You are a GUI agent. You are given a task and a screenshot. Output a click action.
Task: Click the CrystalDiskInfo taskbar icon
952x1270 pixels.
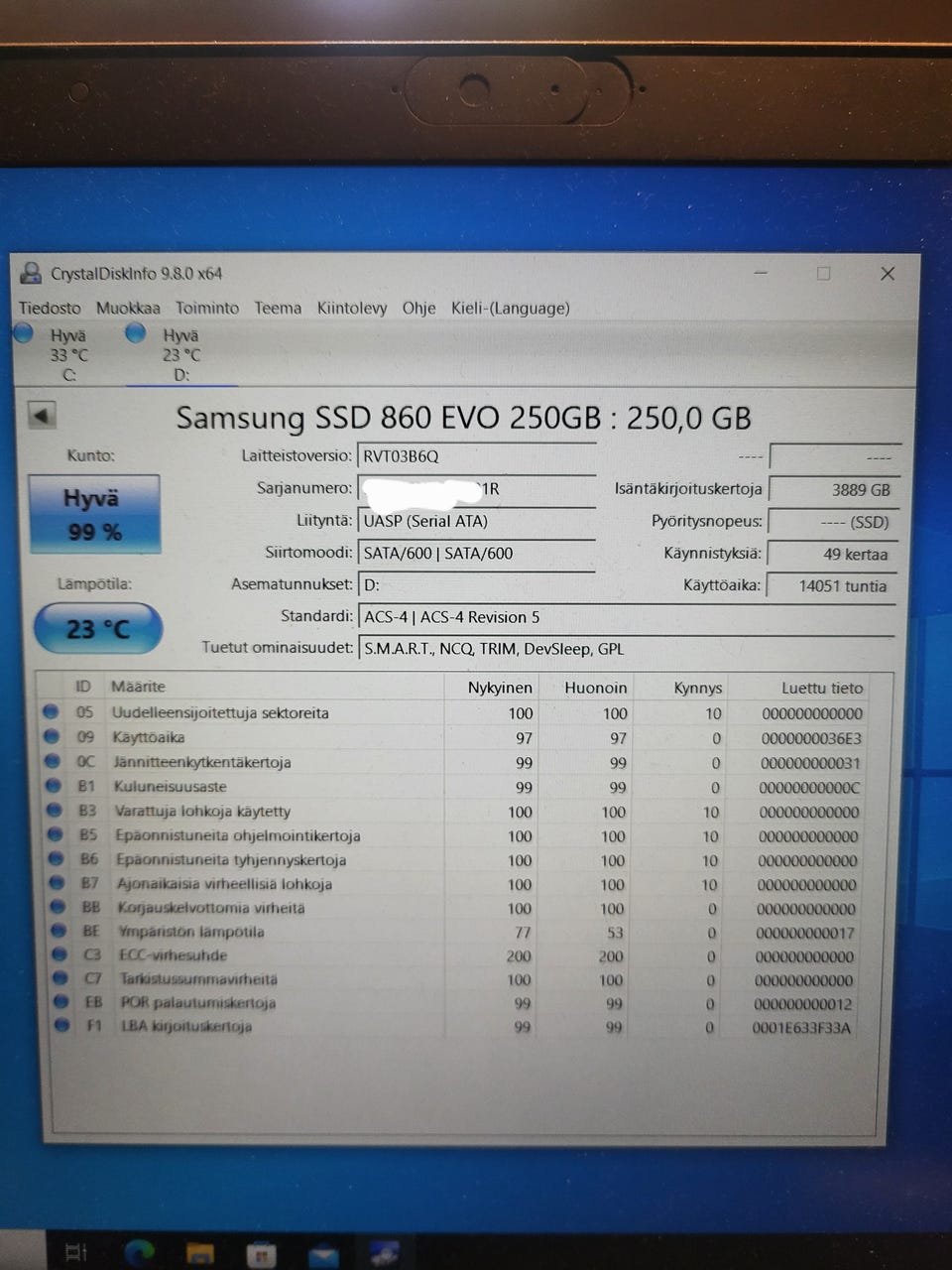tap(384, 1254)
